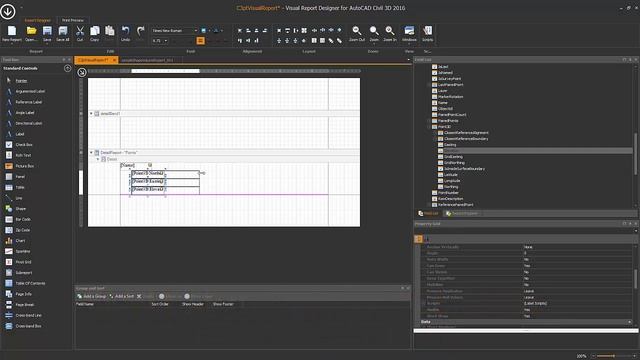Open the font name dropdown

[x=196, y=31]
